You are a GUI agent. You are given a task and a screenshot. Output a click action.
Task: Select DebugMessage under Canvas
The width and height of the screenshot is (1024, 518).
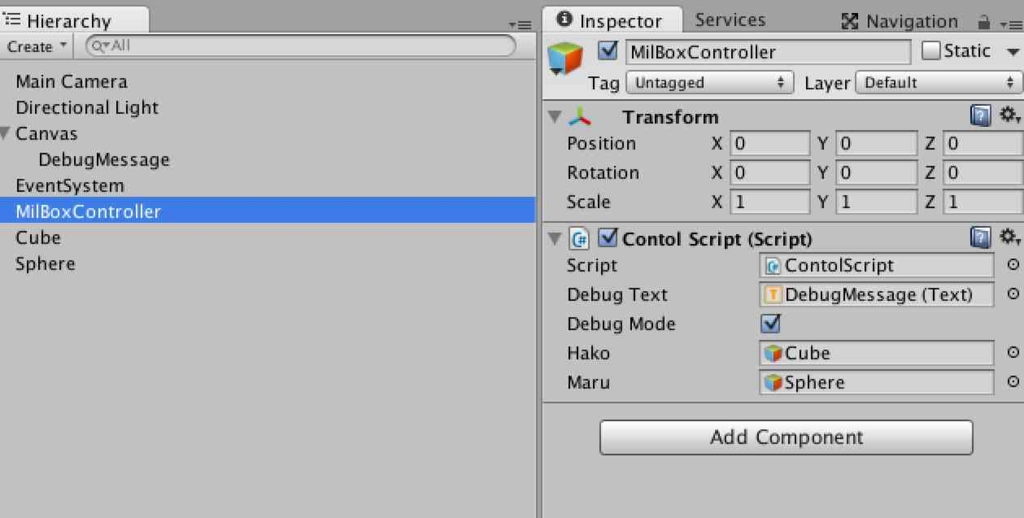[x=104, y=160]
